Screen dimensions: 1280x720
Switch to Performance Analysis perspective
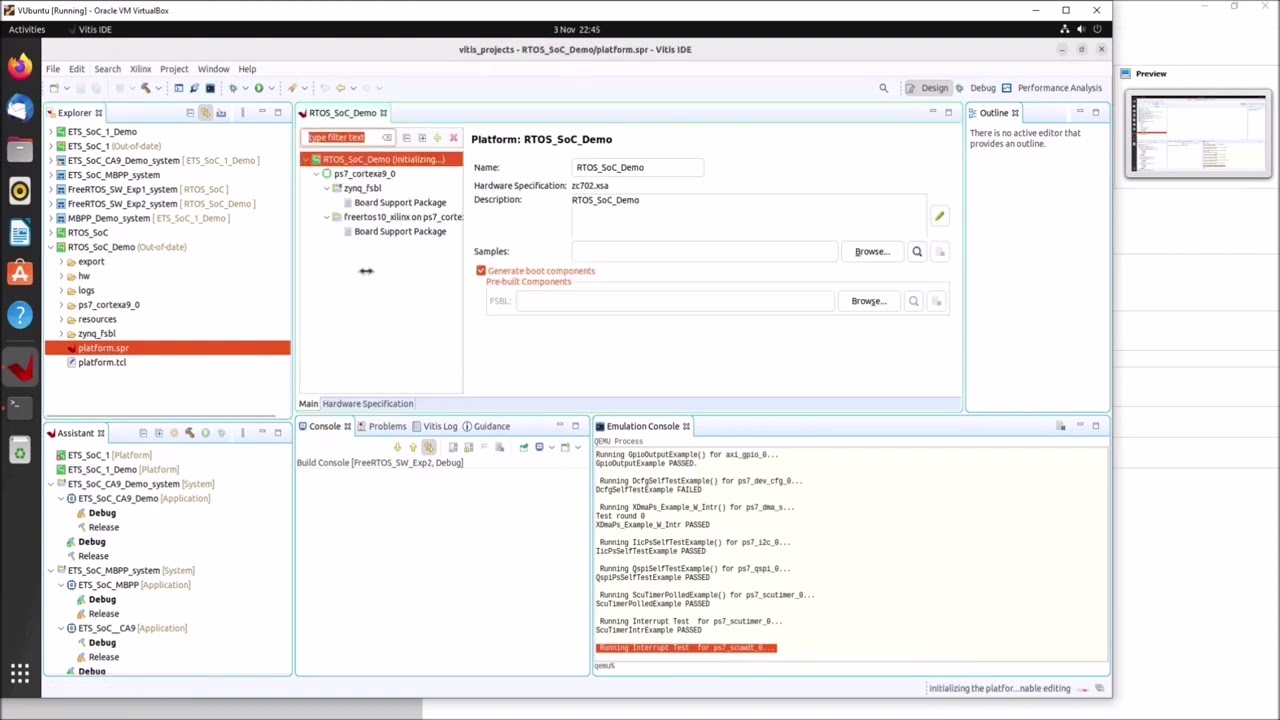pos(1052,88)
